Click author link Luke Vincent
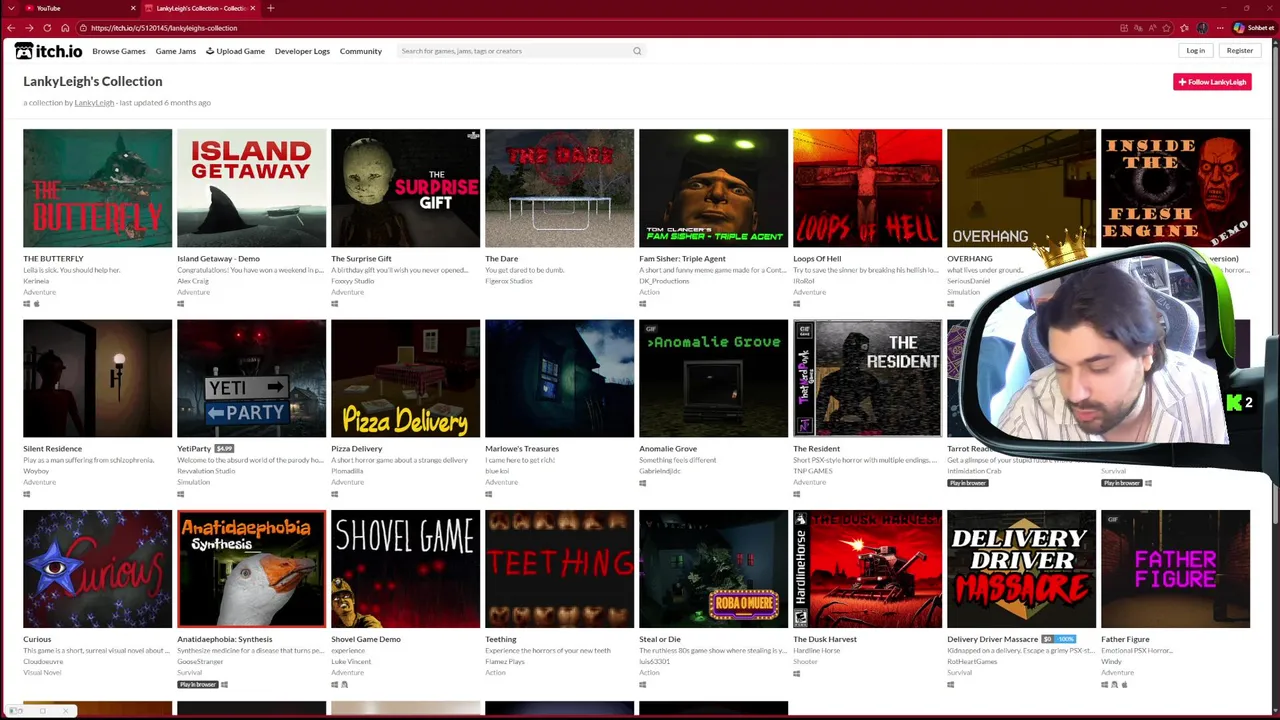This screenshot has width=1280, height=720. pos(351,661)
